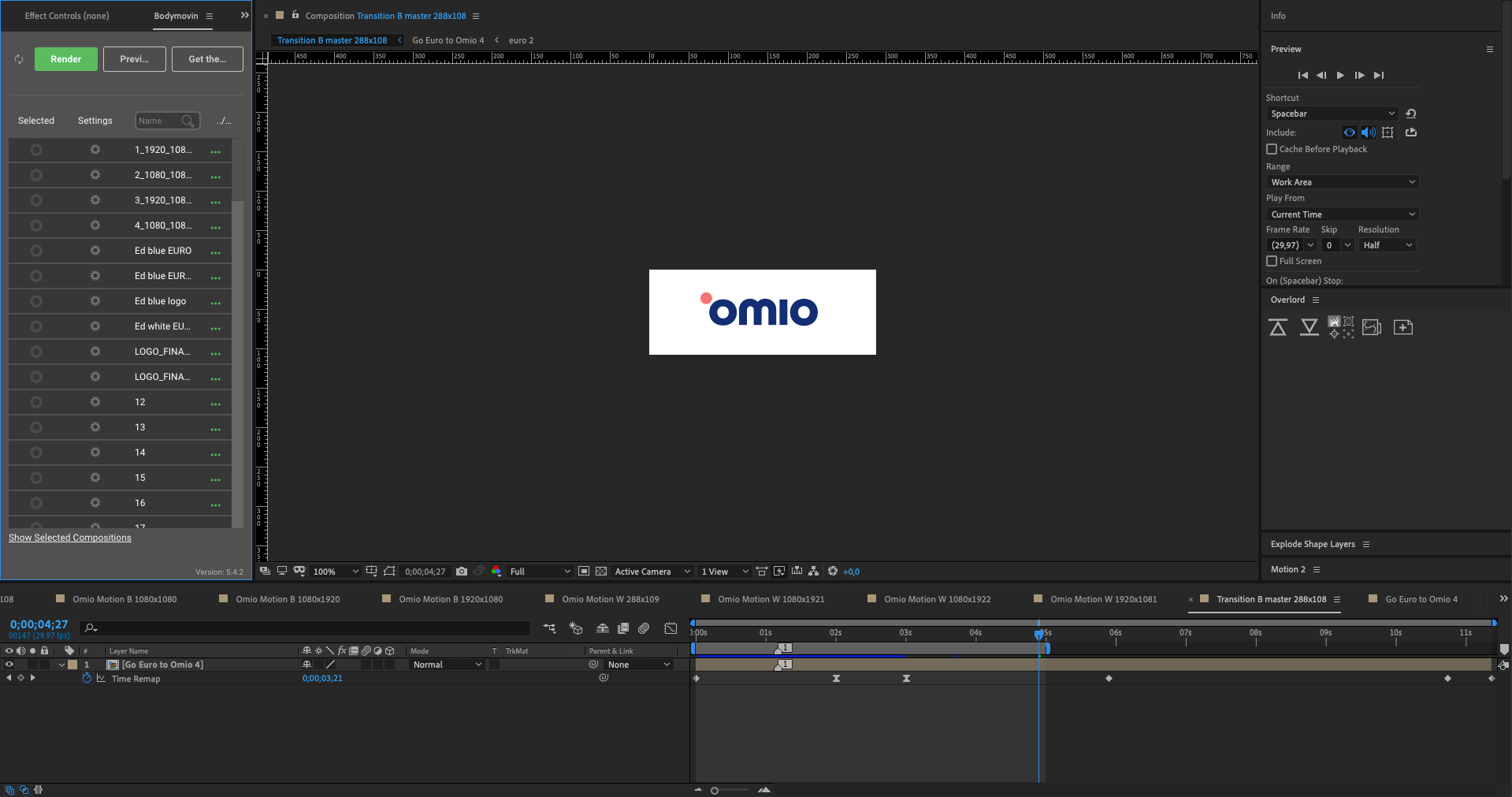This screenshot has width=1512, height=797.
Task: Open settings gear for 1_1920_108 composition
Action: point(95,150)
